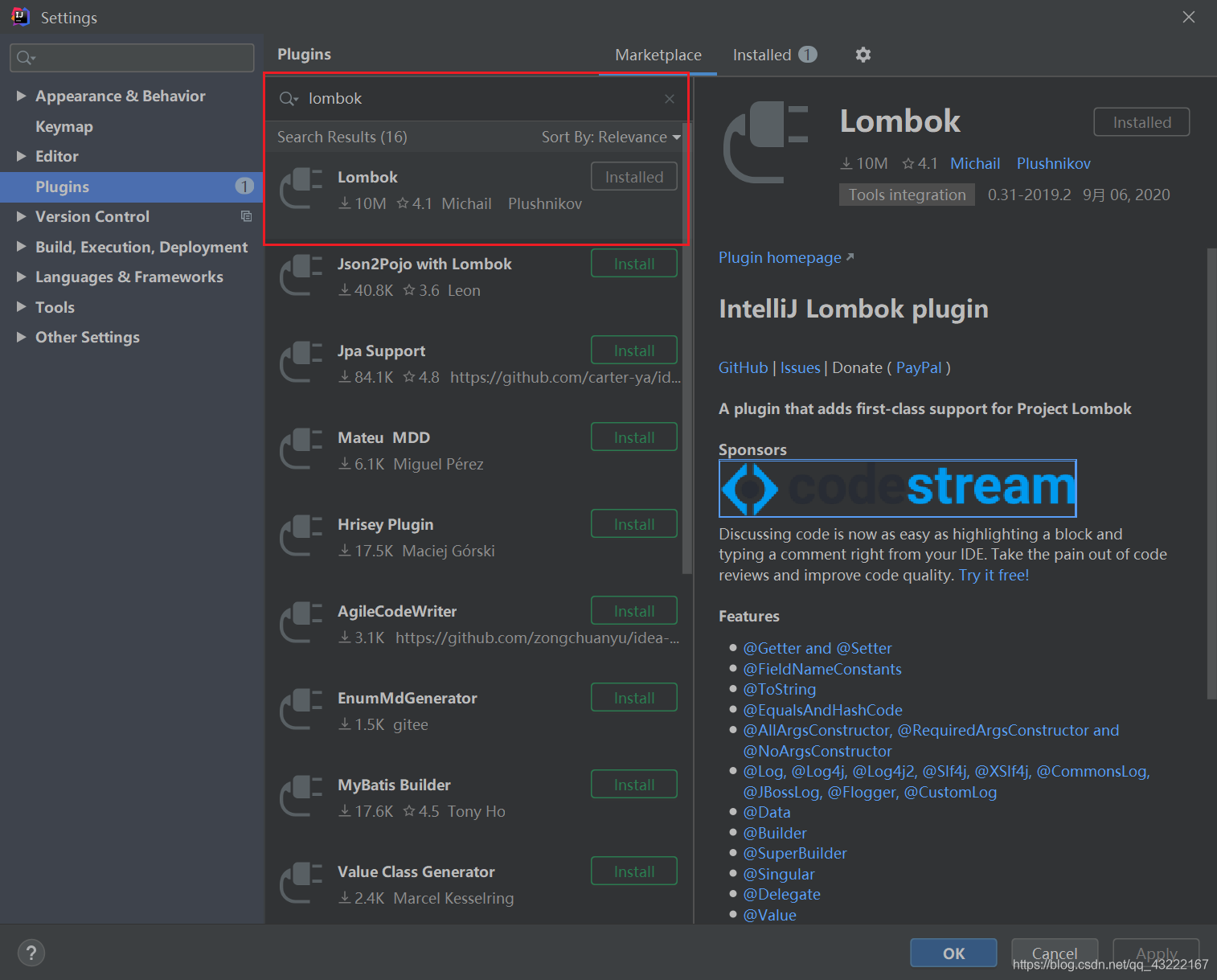Open the Sort By Relevance dropdown
Viewport: 1217px width, 980px height.
[611, 137]
